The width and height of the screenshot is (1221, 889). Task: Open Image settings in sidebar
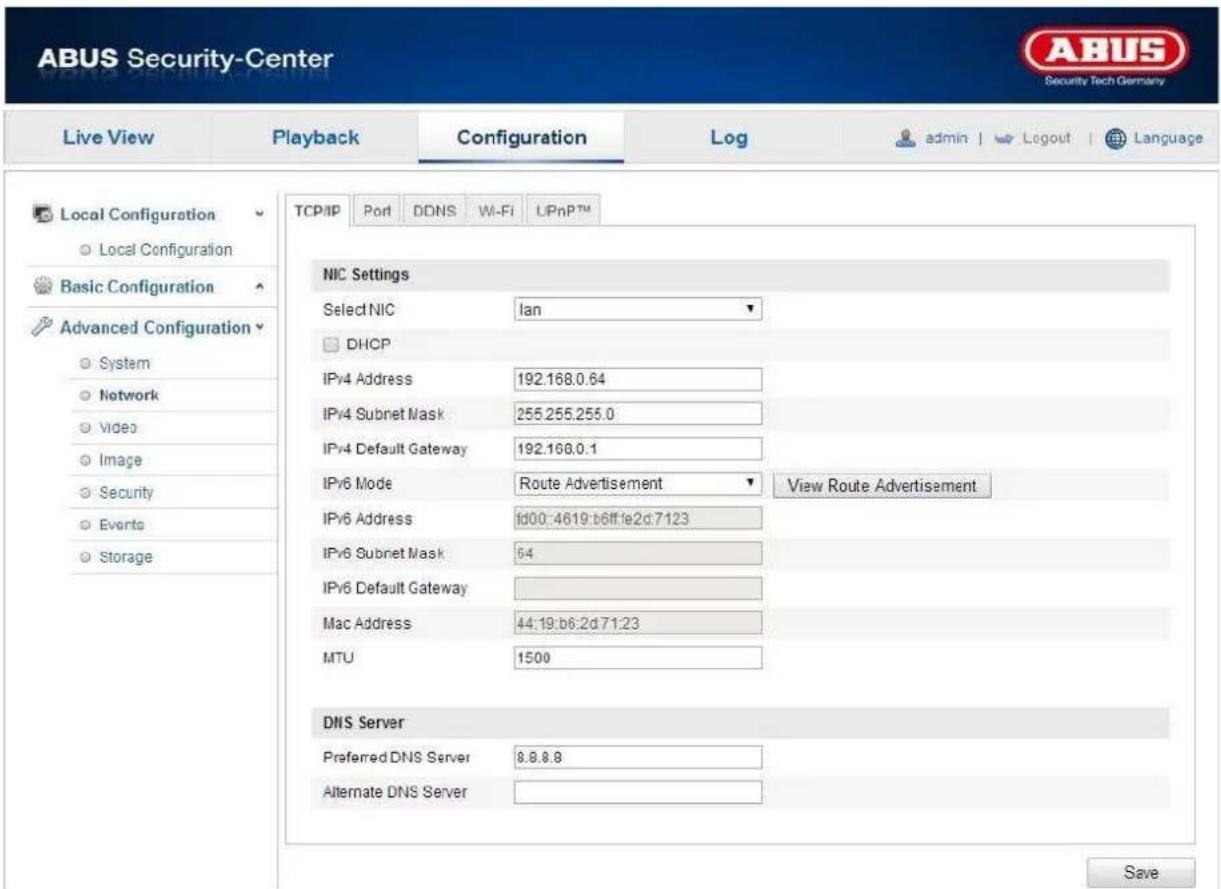click(x=120, y=460)
